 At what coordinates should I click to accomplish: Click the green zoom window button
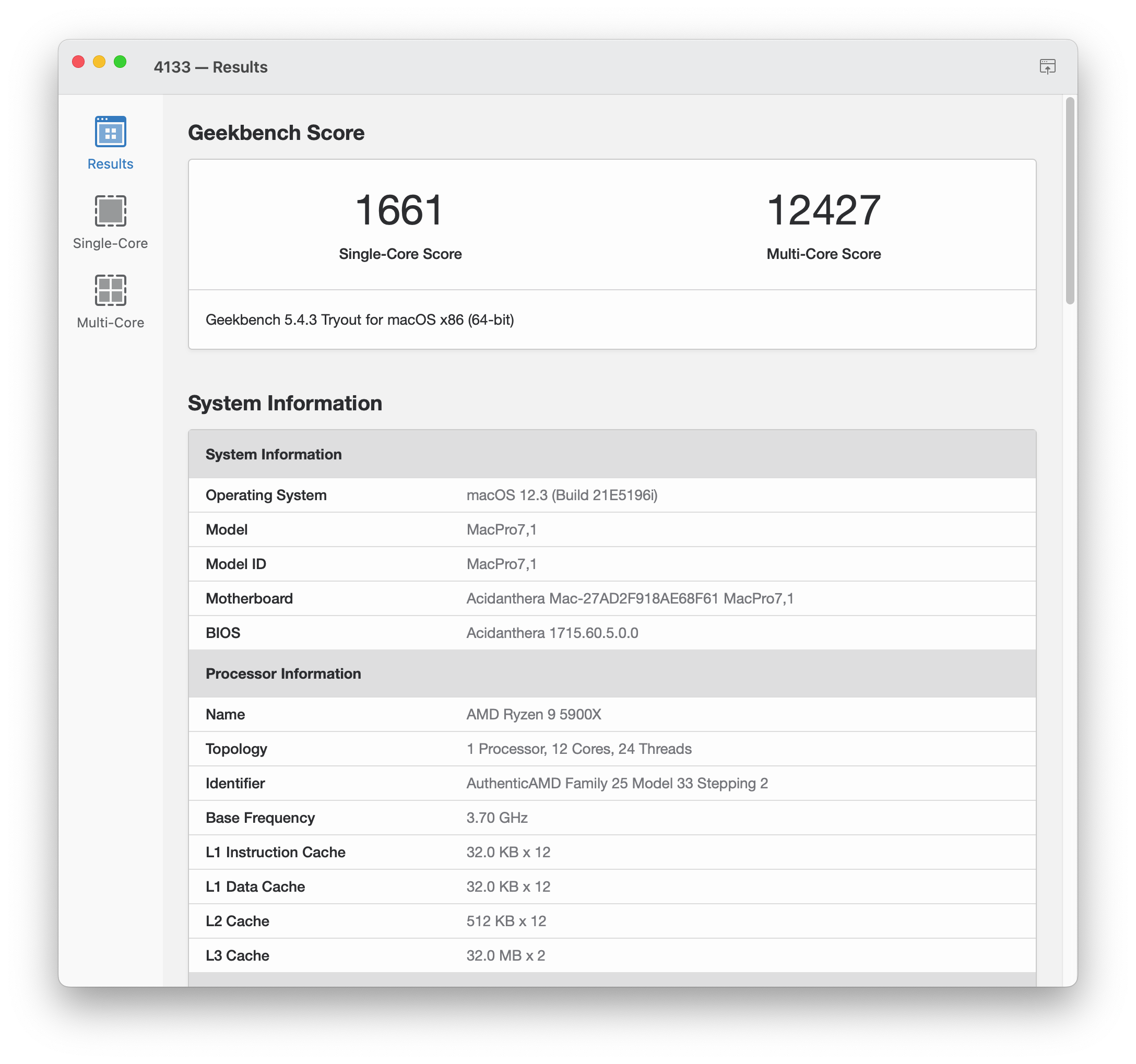(120, 62)
